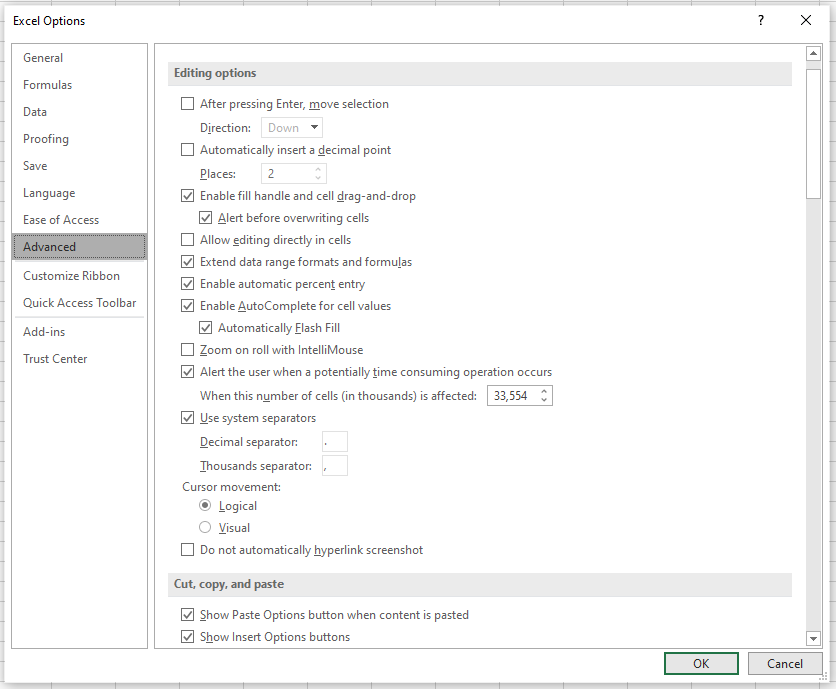Viewport: 836px width, 689px height.
Task: Click scrollbar up arrow at top
Action: pos(813,54)
